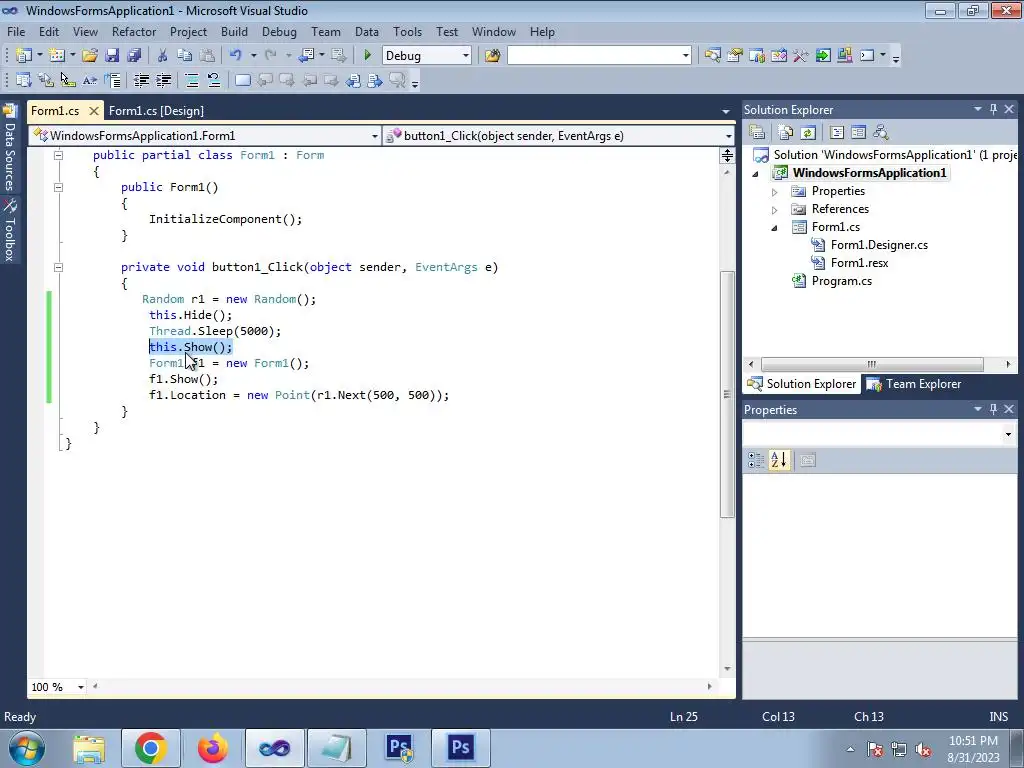Click the Open File folder icon
Screen dimensions: 1024x768
click(90, 56)
